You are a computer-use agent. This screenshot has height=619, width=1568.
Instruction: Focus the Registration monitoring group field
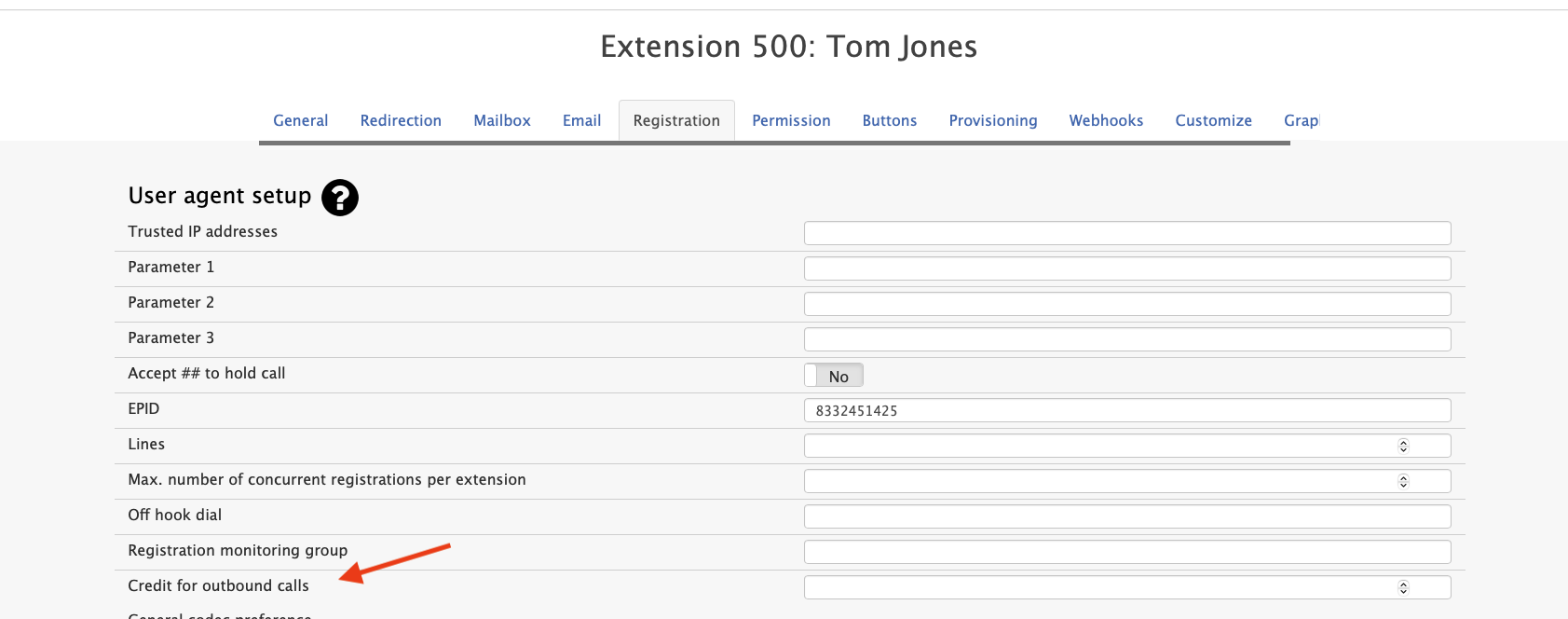coord(1127,552)
